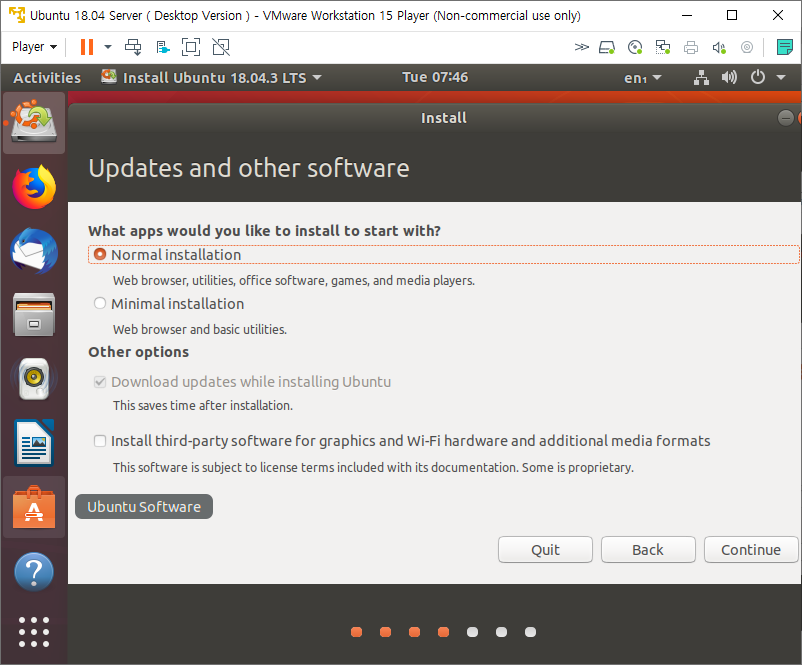Click the Ubuntu network status icon
The width and height of the screenshot is (802, 665).
[701, 77]
